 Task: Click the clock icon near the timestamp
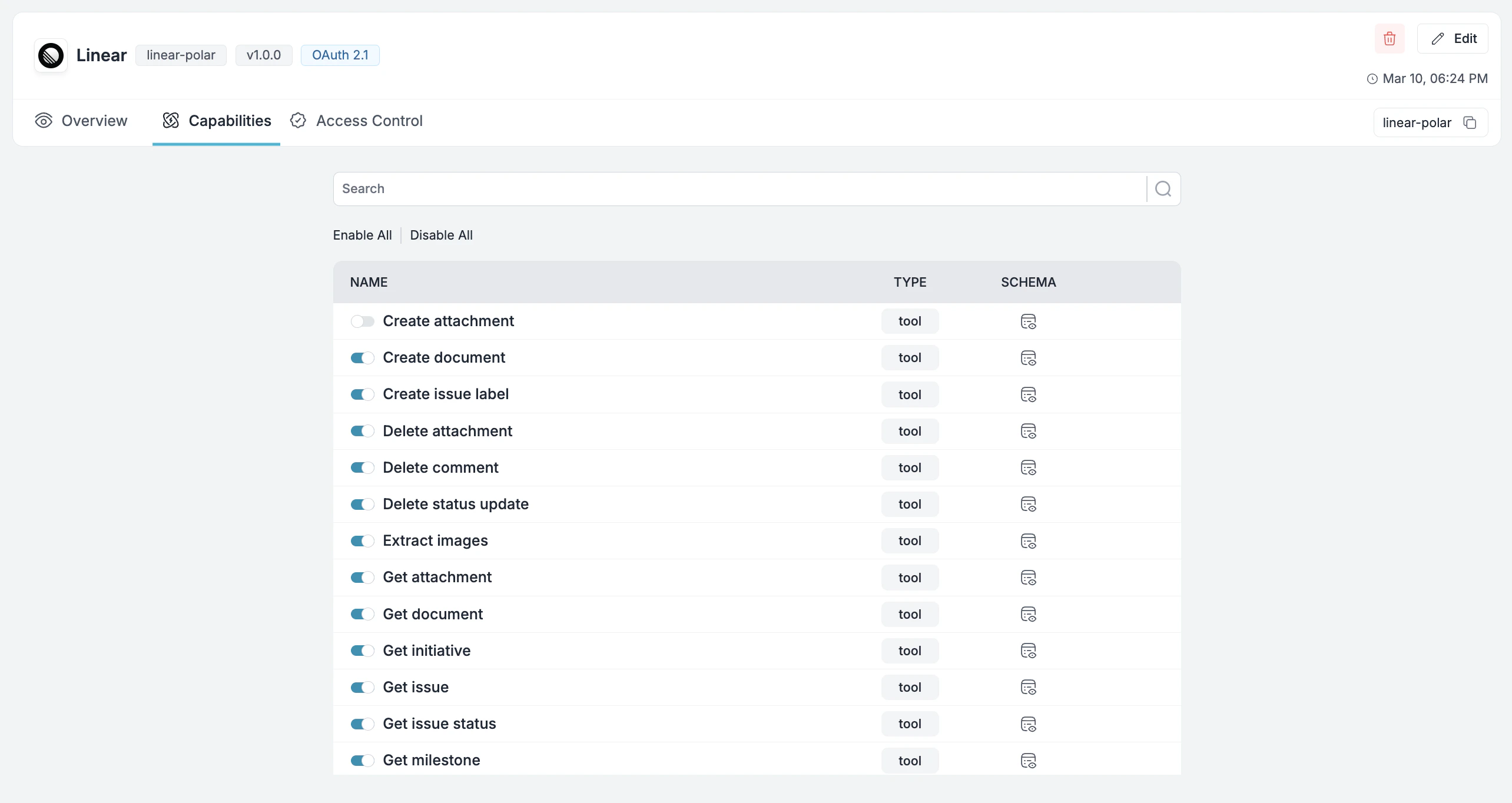[1372, 78]
